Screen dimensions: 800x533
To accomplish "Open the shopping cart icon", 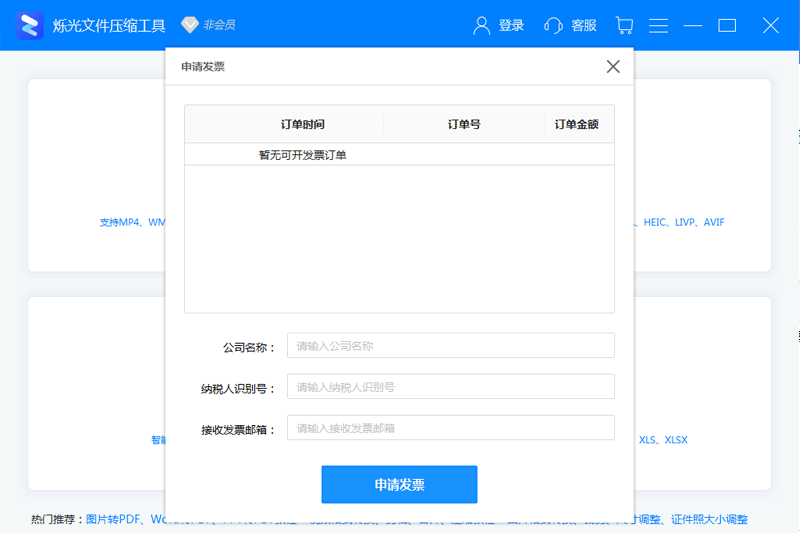I will tap(624, 25).
